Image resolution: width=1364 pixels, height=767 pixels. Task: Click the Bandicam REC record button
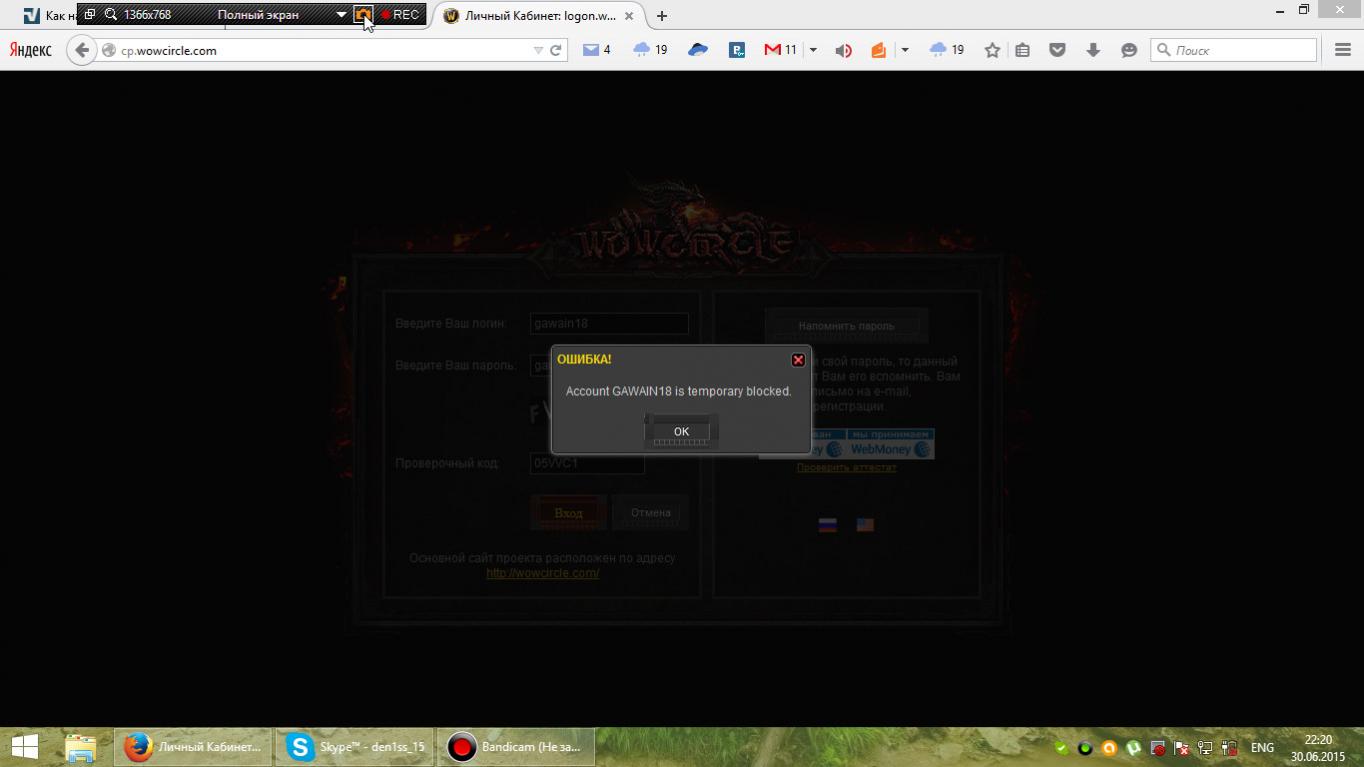click(400, 15)
